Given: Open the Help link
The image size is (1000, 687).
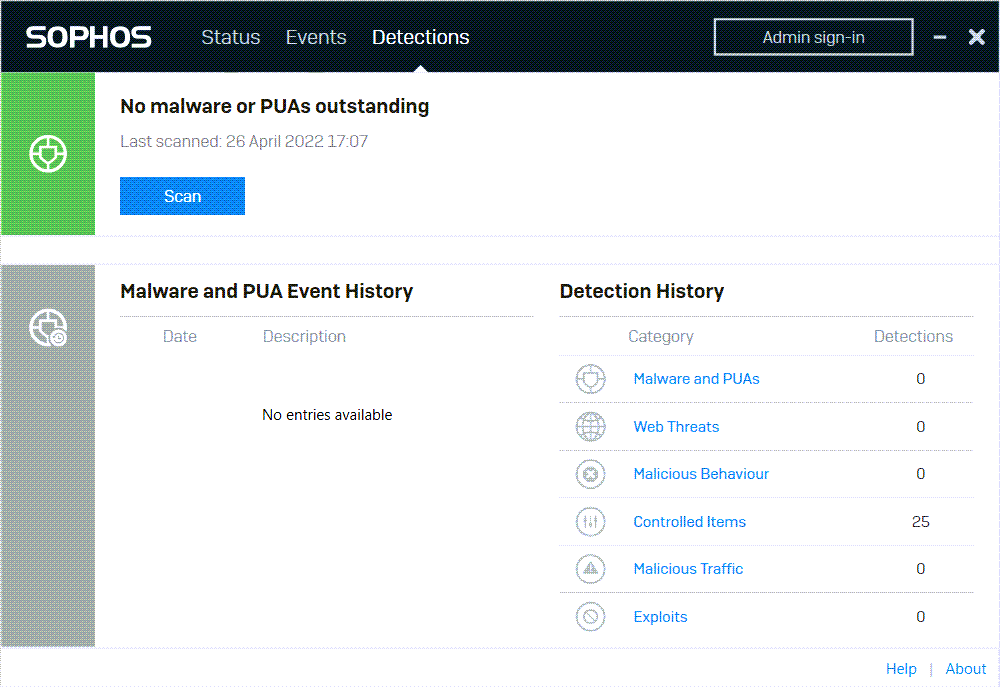Looking at the screenshot, I should click(901, 669).
